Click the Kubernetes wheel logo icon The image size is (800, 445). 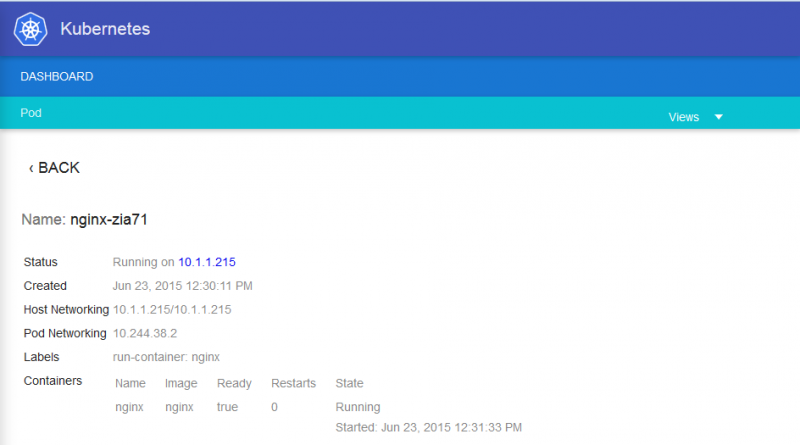(31, 29)
